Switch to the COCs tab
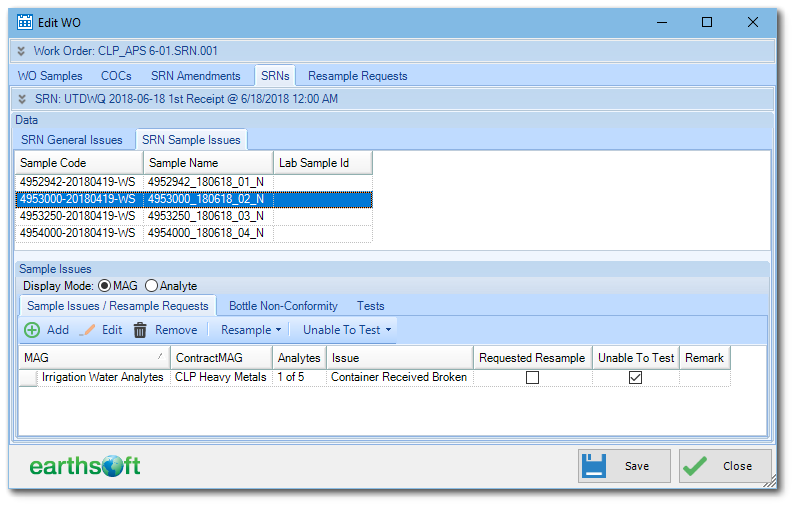The width and height of the screenshot is (793, 505). [x=116, y=76]
